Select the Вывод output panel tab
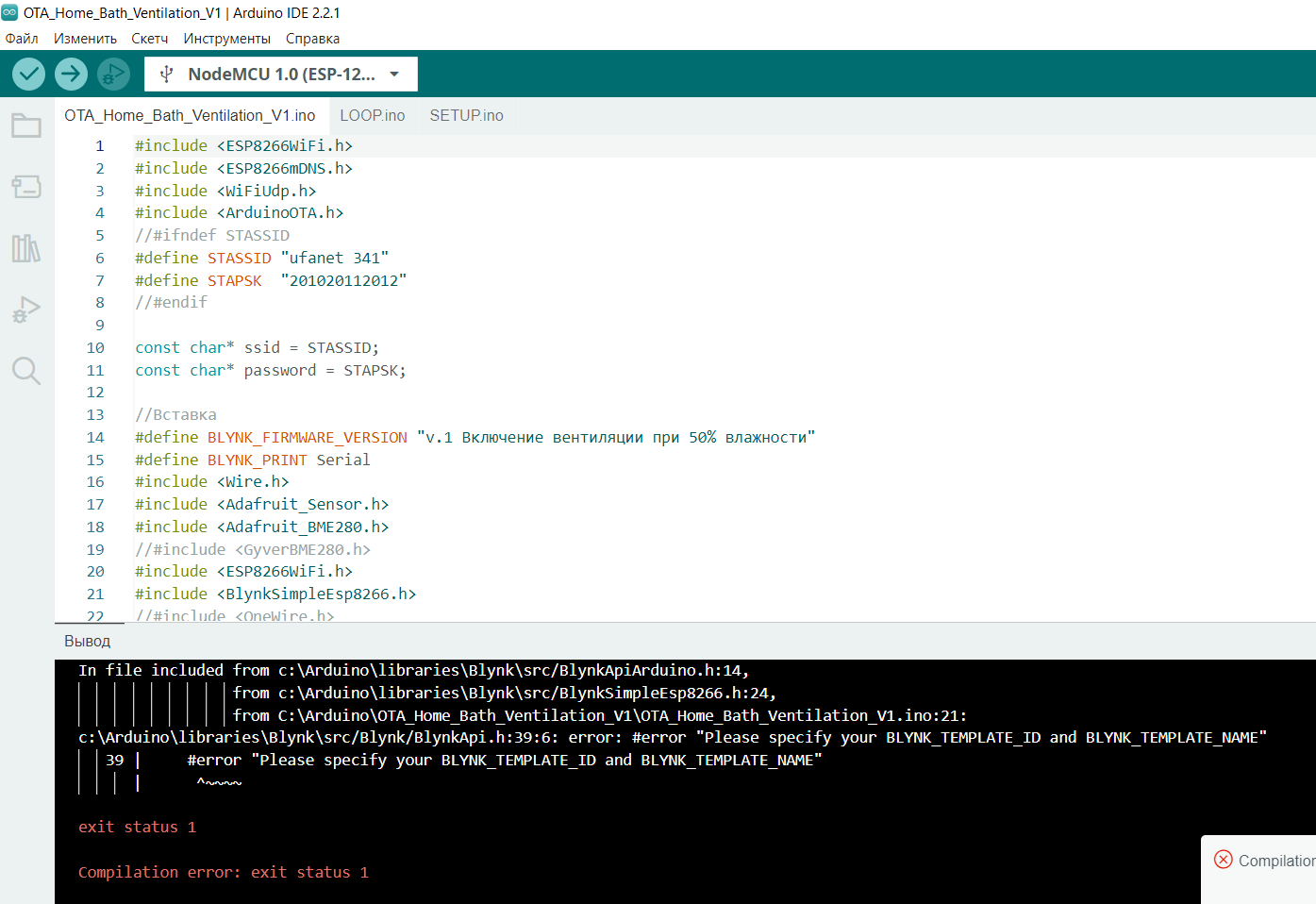This screenshot has height=904, width=1316. tap(88, 641)
